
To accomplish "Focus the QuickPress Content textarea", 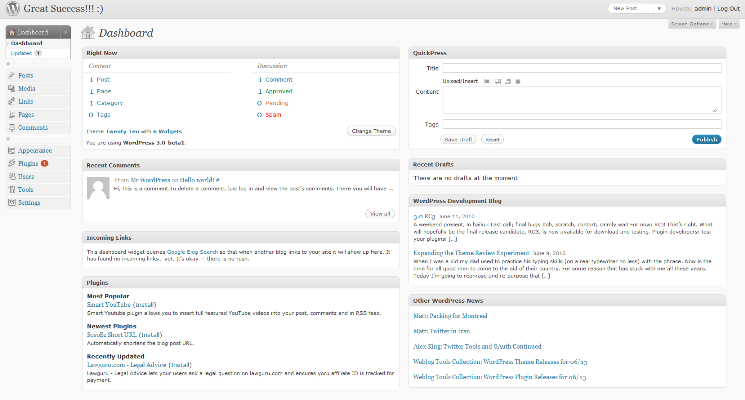I will 582,100.
